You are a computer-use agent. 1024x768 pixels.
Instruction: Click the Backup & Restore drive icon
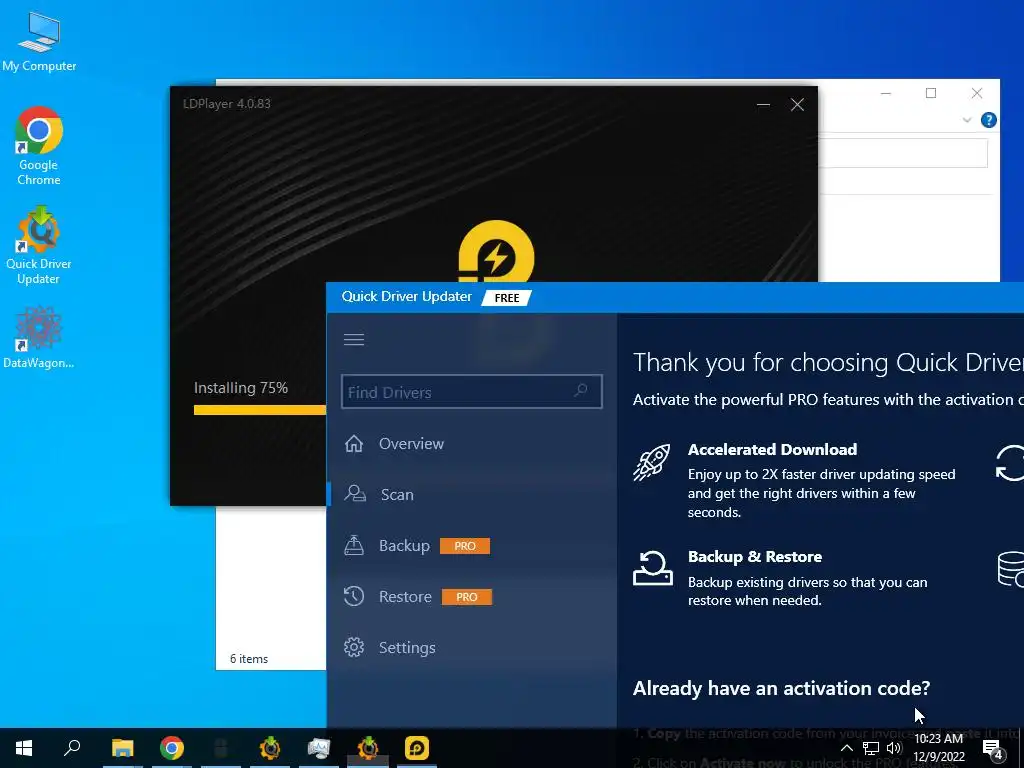[652, 568]
